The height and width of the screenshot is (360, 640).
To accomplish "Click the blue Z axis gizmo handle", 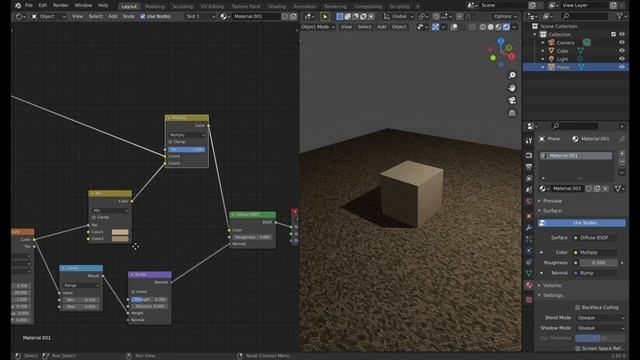I will point(501,41).
